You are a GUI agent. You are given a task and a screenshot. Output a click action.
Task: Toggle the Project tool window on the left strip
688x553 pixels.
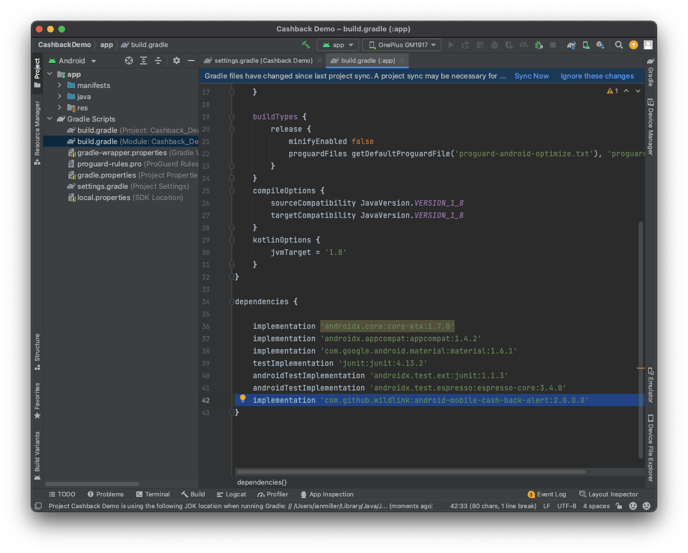(x=38, y=69)
